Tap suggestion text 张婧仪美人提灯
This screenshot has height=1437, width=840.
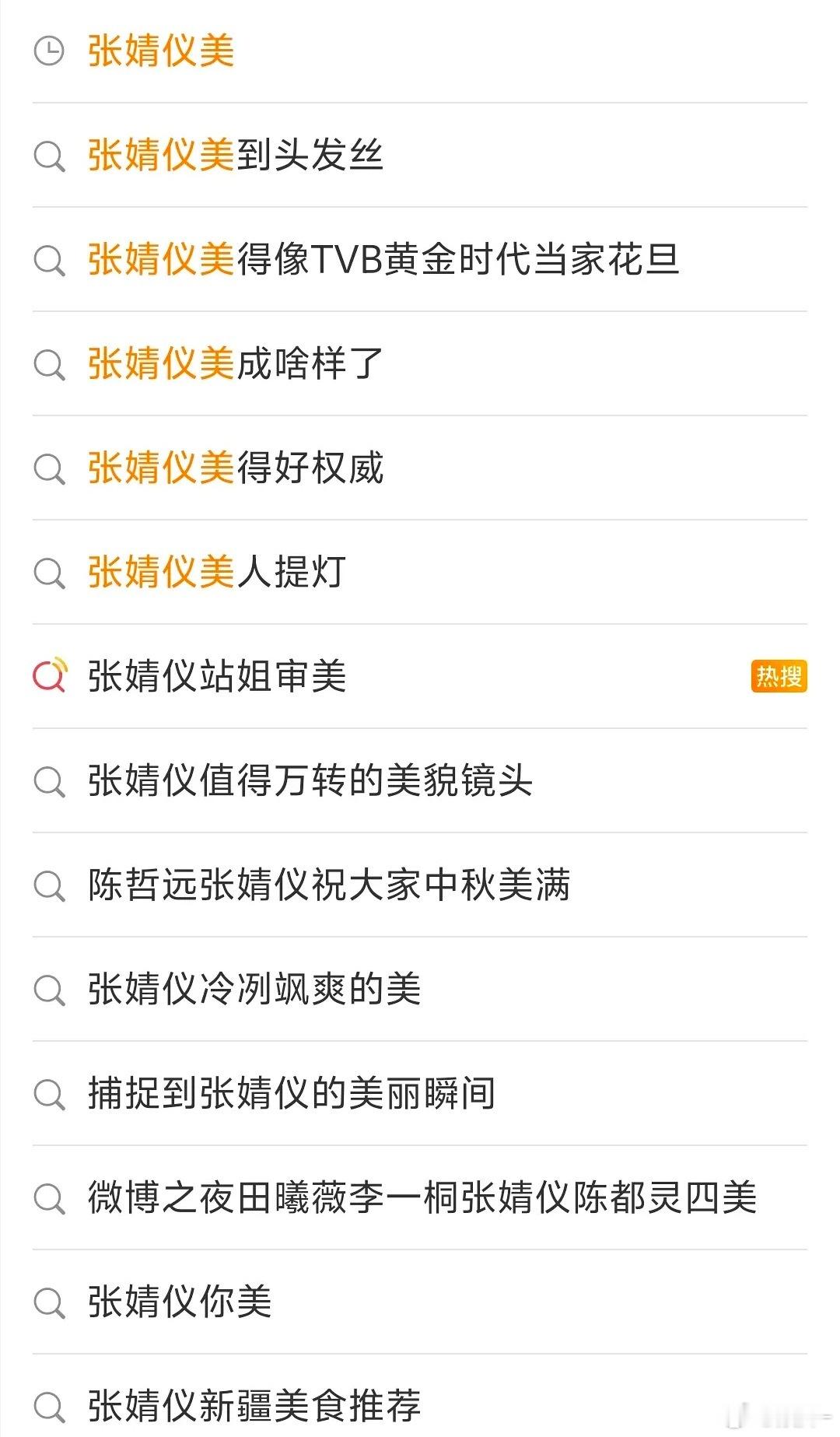[x=216, y=572]
